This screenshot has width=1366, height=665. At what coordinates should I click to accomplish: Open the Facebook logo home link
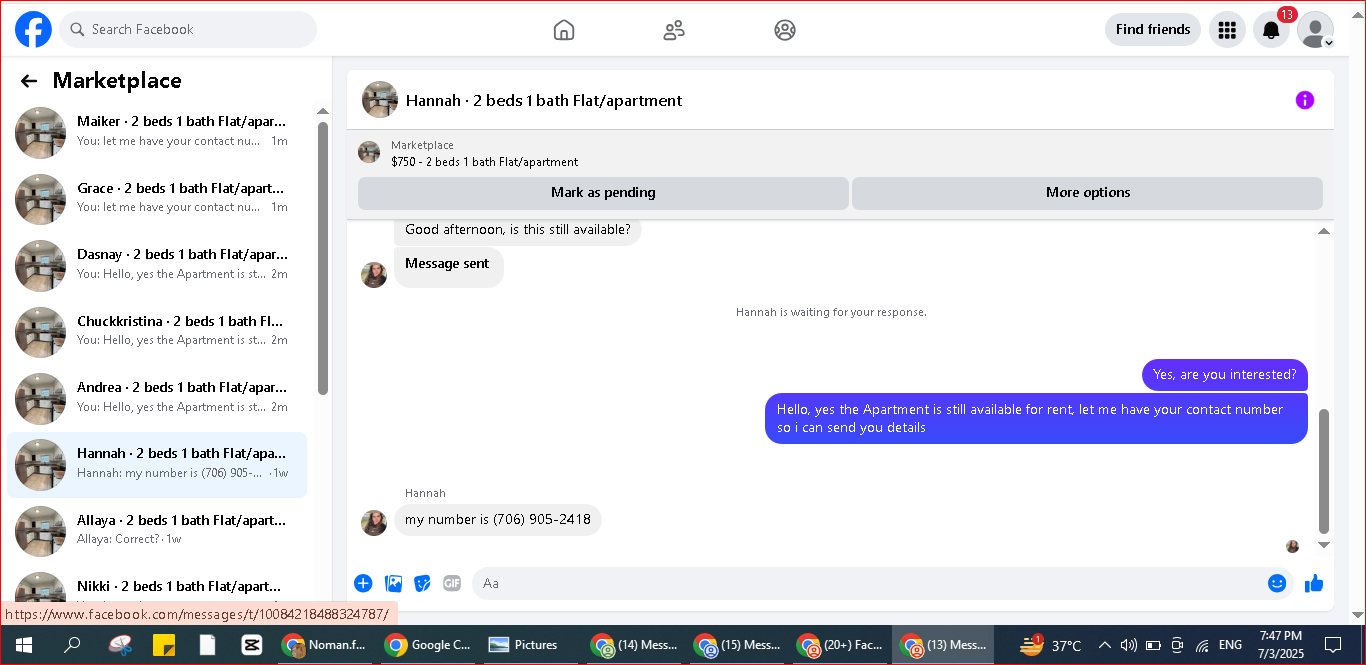tap(33, 29)
